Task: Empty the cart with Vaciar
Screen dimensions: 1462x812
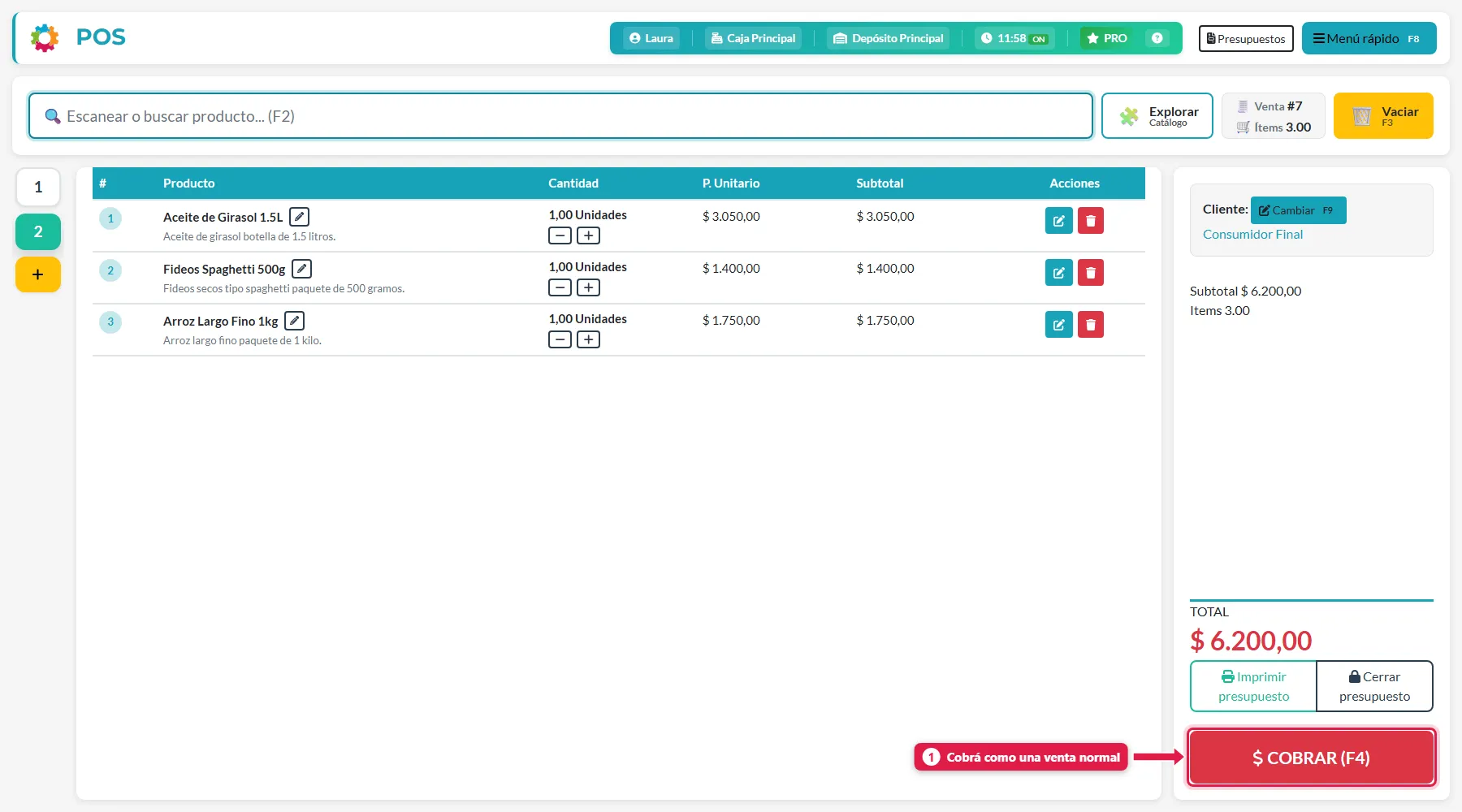Action: click(1383, 116)
